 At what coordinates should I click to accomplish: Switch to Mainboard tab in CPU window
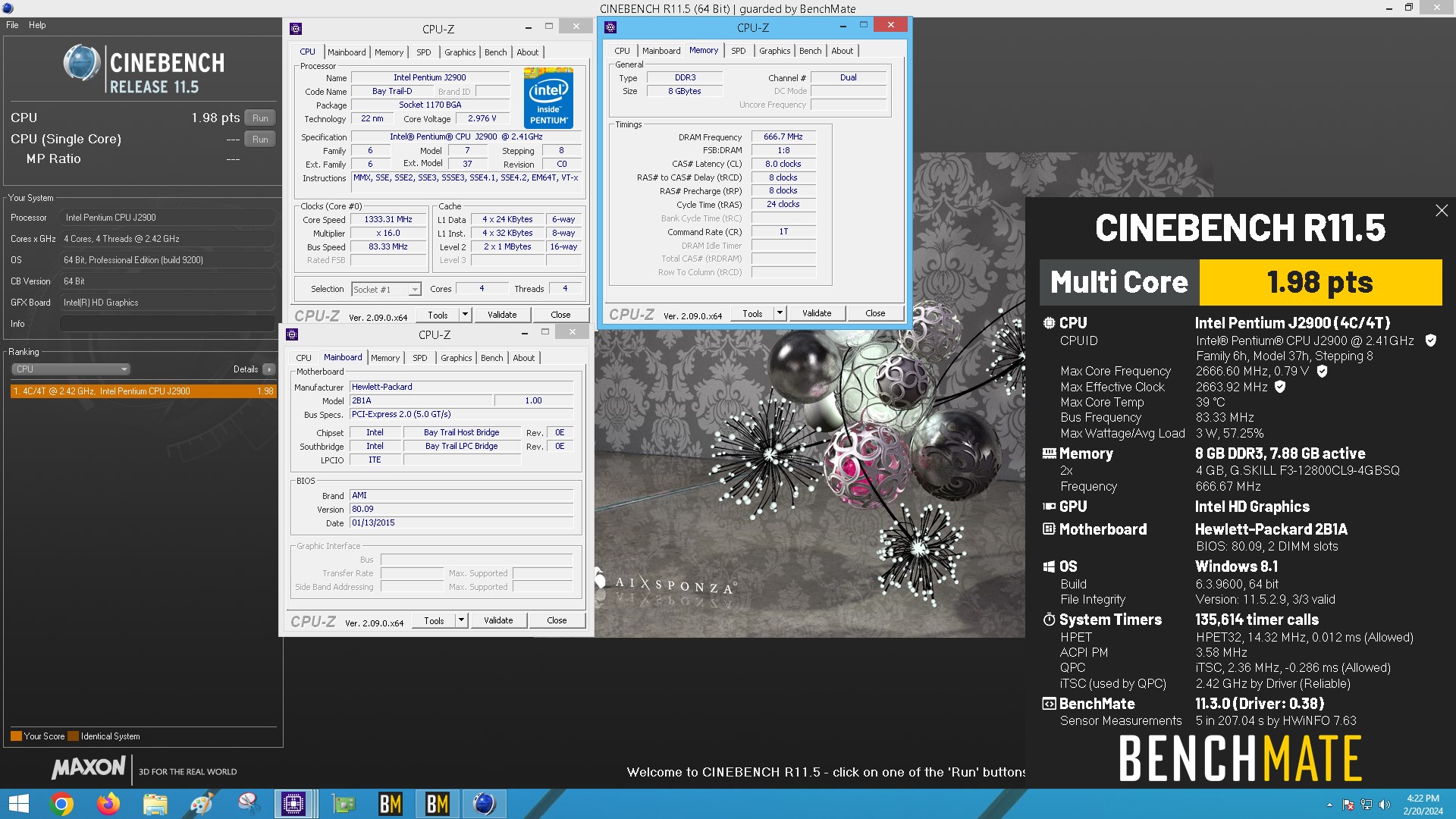[x=347, y=52]
